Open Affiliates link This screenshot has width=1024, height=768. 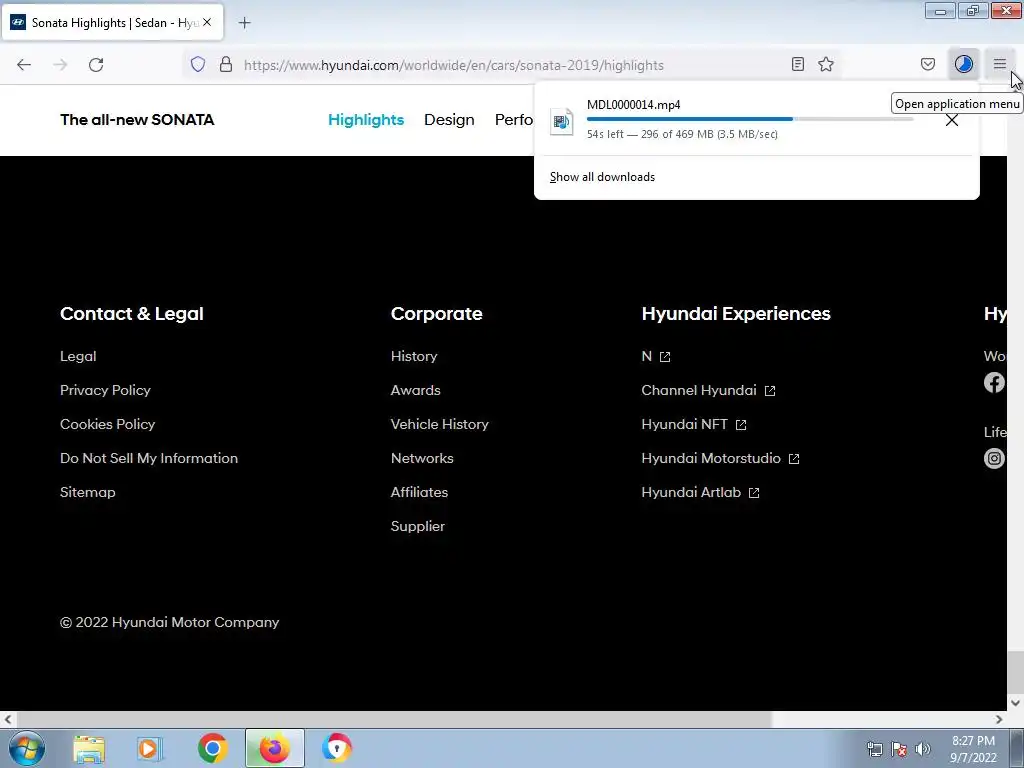point(419,492)
